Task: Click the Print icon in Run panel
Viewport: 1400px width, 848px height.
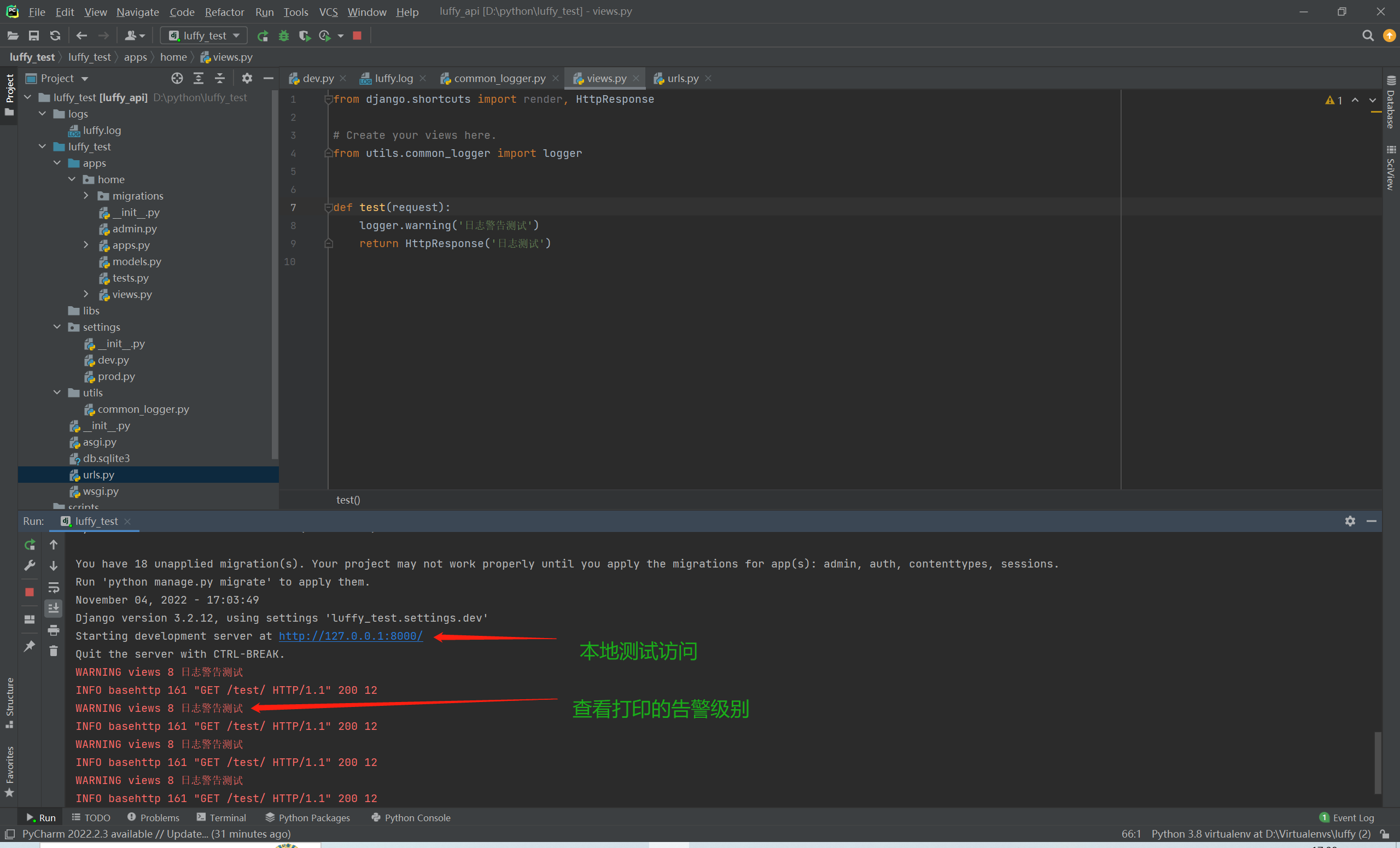Action: coord(54,630)
